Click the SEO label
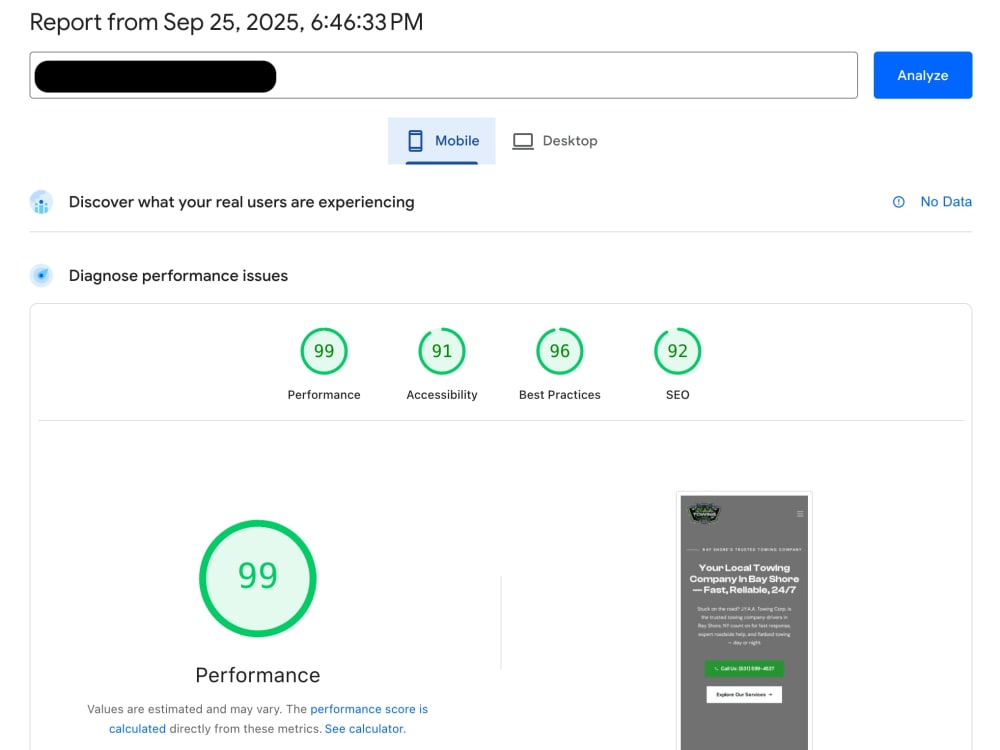The image size is (1000, 750). coord(677,395)
